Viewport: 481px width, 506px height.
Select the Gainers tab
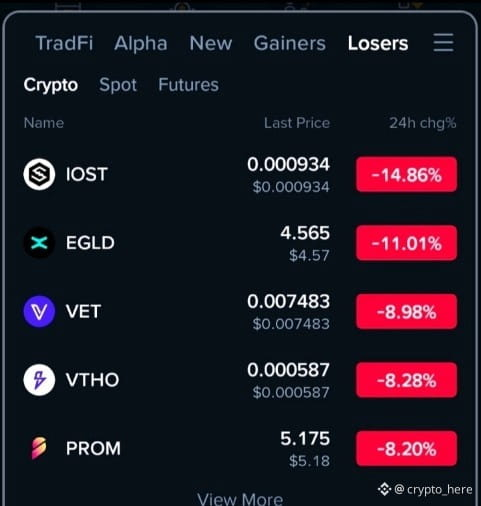tap(290, 43)
